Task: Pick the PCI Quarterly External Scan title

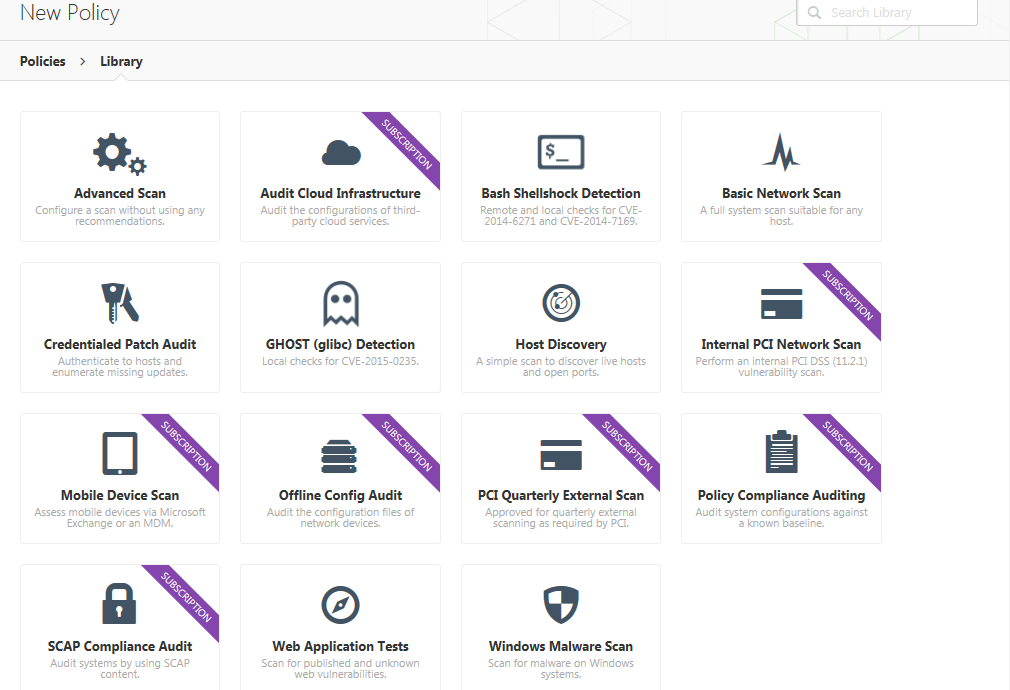Action: 561,495
